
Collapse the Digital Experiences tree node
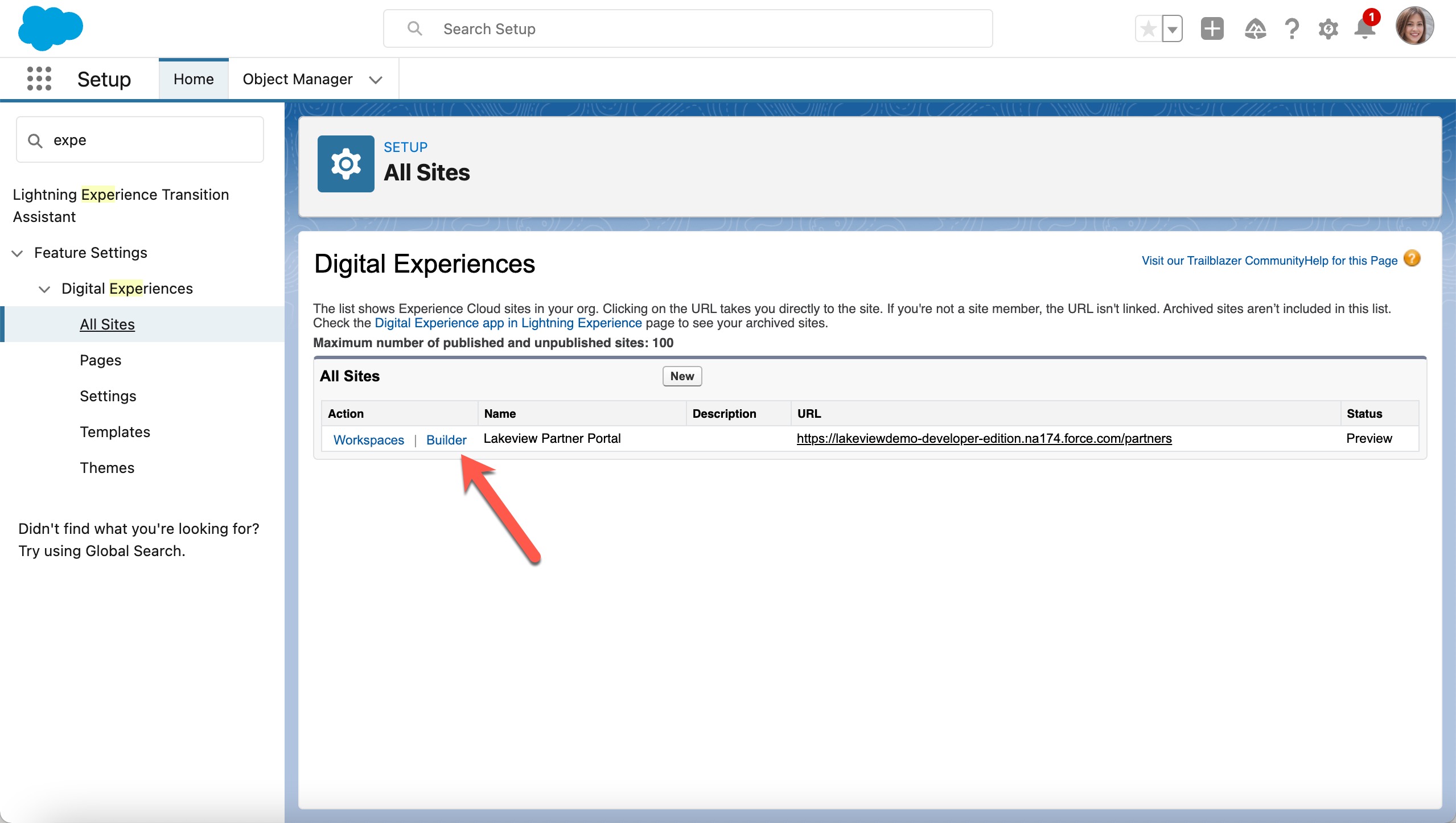pos(44,289)
